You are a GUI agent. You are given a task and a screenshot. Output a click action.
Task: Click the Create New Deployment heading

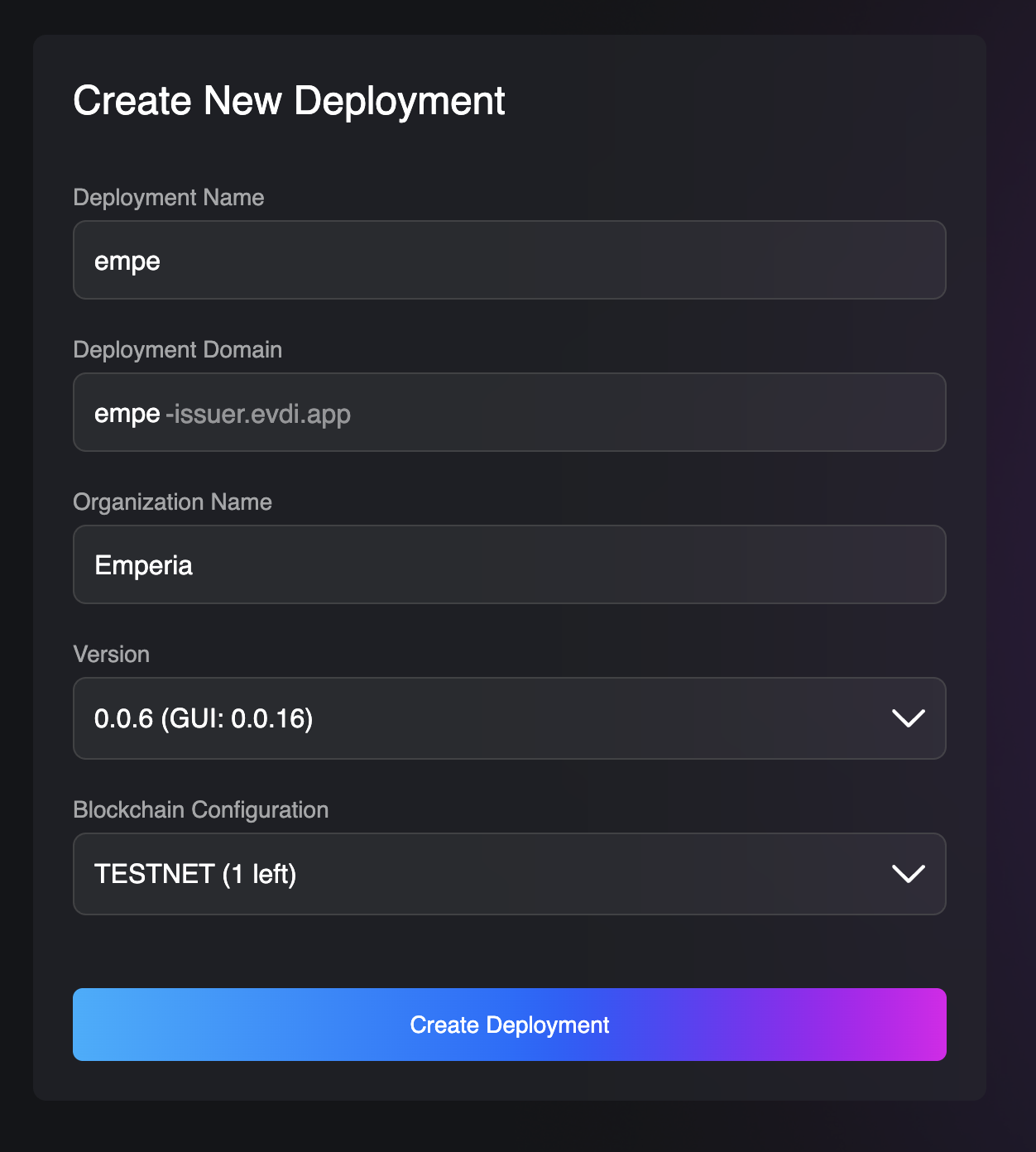click(289, 102)
